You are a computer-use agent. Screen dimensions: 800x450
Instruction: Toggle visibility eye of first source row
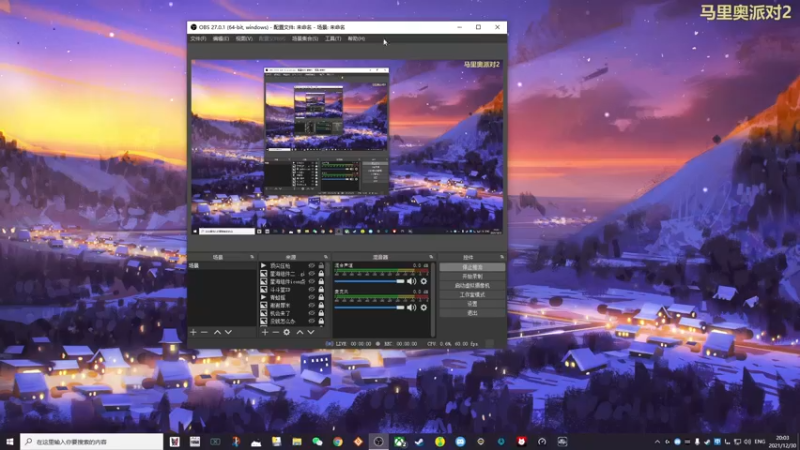click(x=312, y=266)
